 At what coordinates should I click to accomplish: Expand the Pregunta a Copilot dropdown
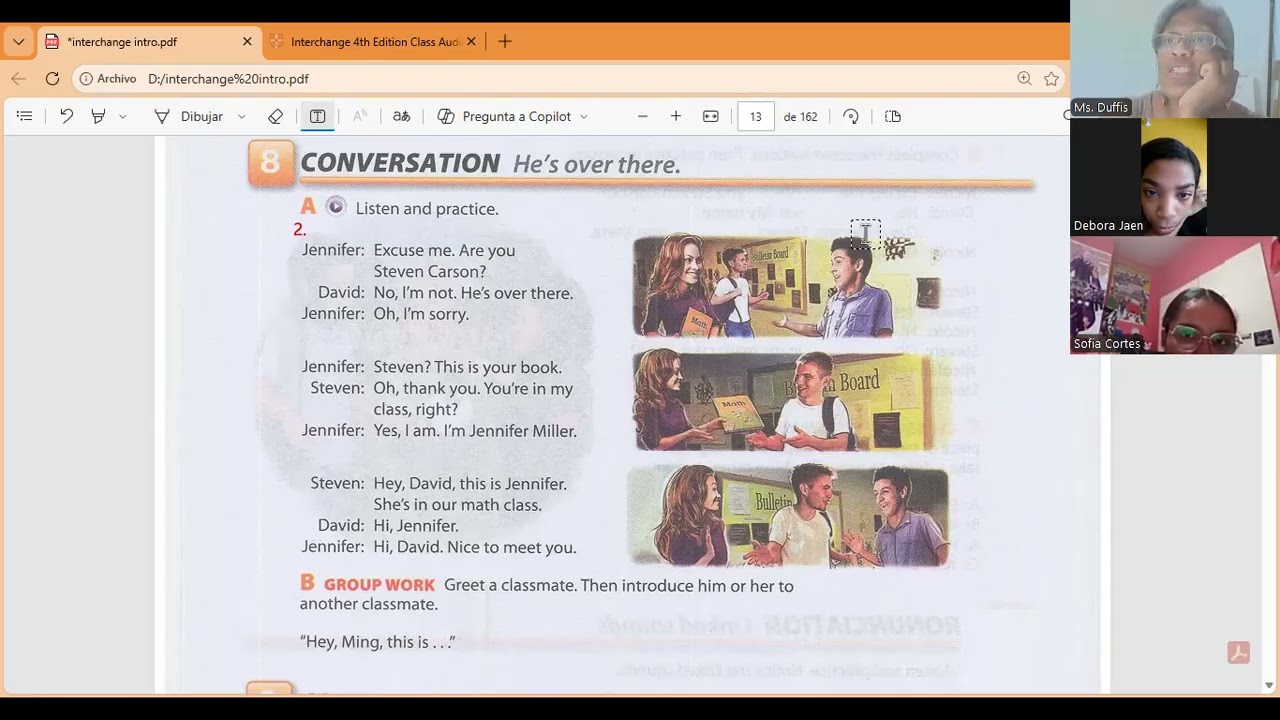tap(584, 117)
